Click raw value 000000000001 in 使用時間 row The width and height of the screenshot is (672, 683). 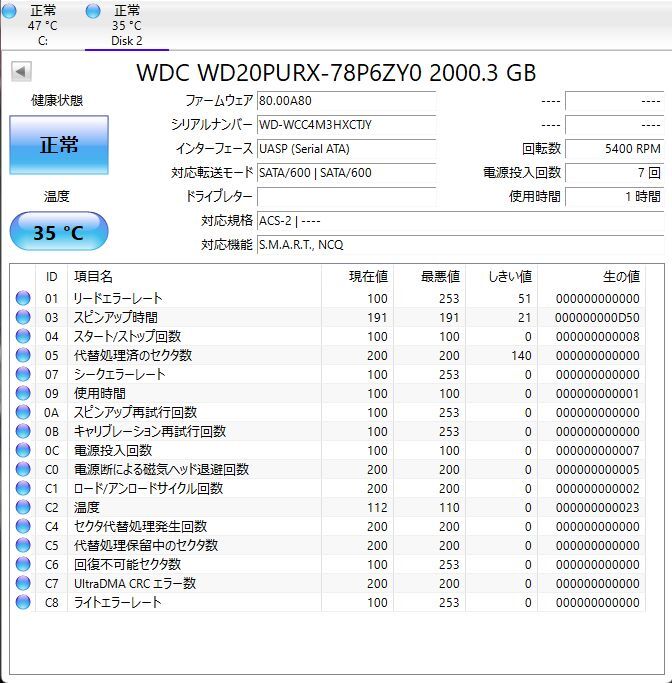[x=597, y=393]
